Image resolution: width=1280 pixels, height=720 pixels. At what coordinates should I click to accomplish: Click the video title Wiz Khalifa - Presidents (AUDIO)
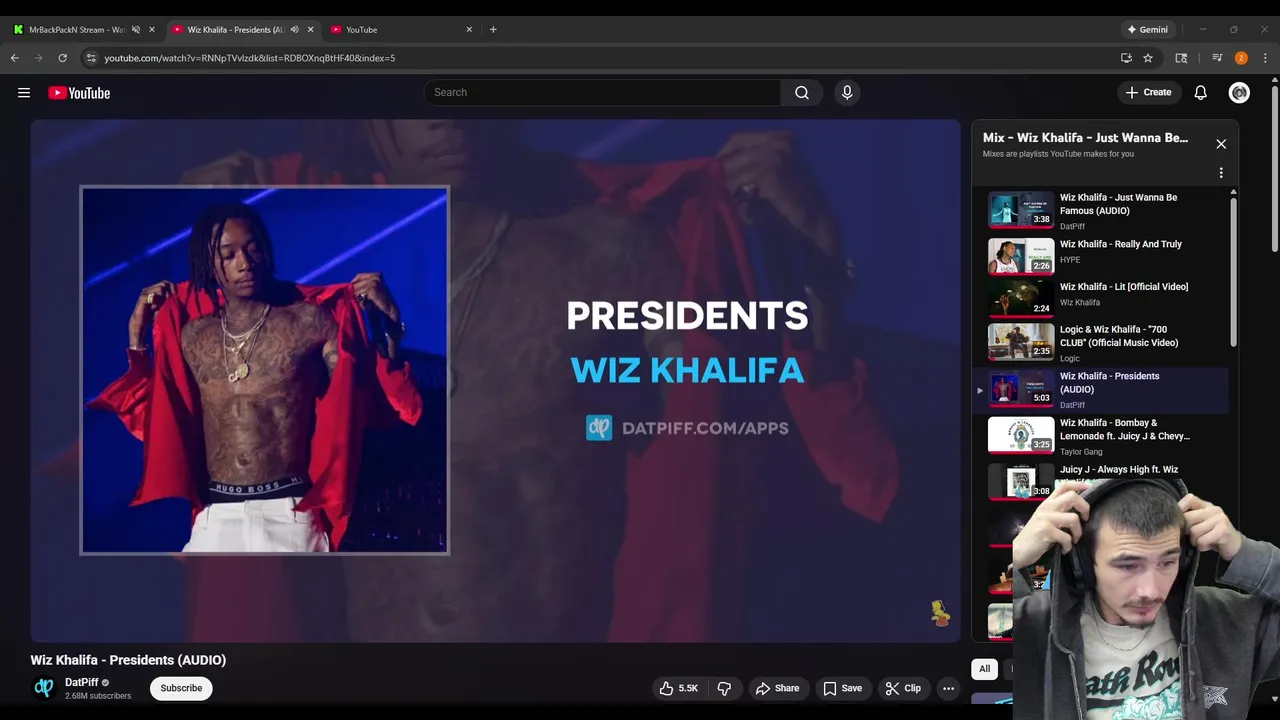coord(128,660)
